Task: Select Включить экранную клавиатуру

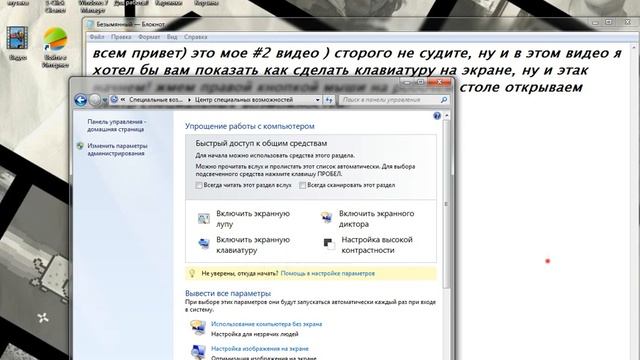Action: 253,244
